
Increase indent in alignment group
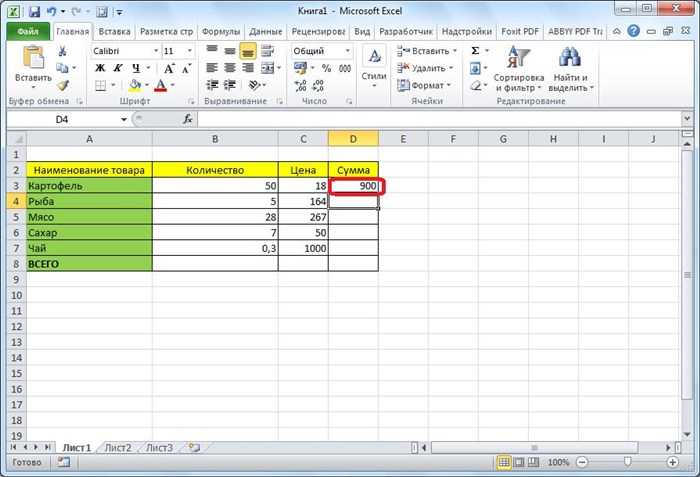[230, 85]
